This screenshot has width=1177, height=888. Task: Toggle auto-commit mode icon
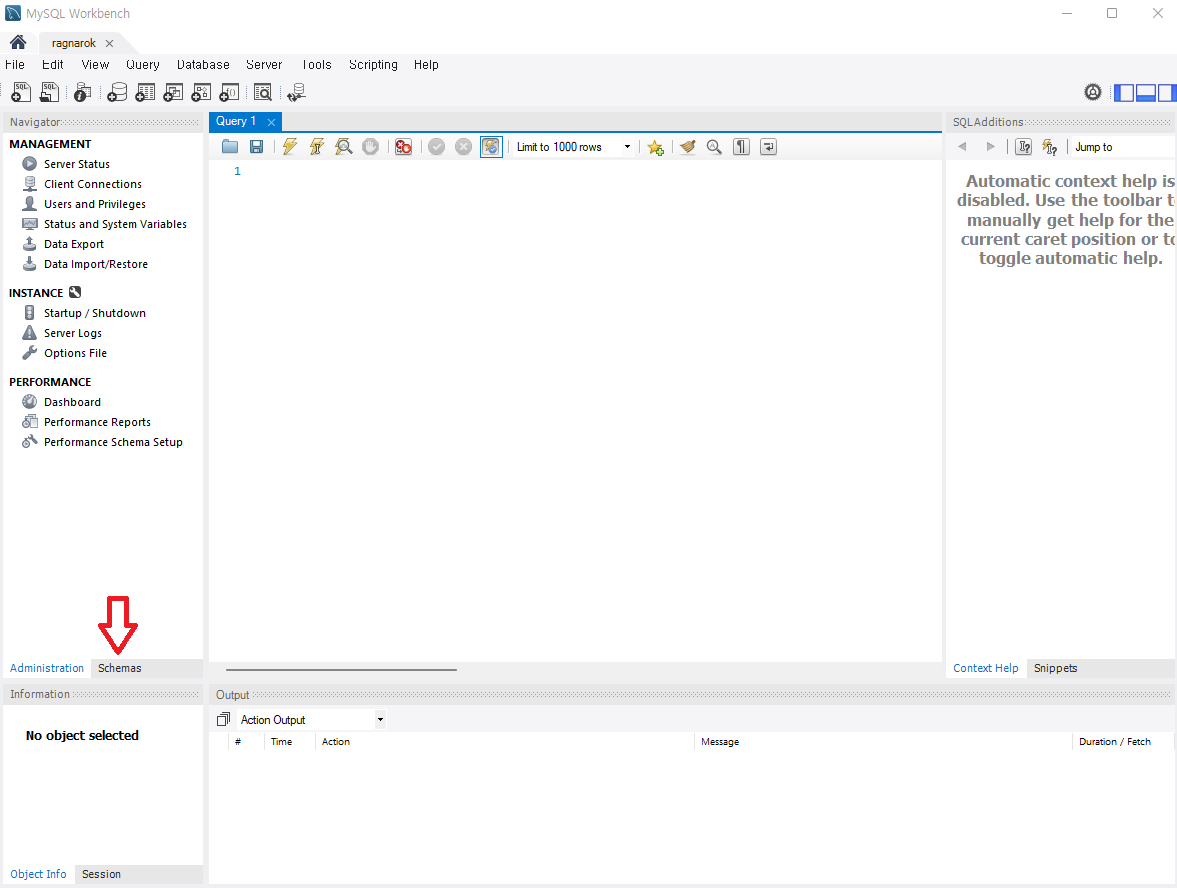491,147
